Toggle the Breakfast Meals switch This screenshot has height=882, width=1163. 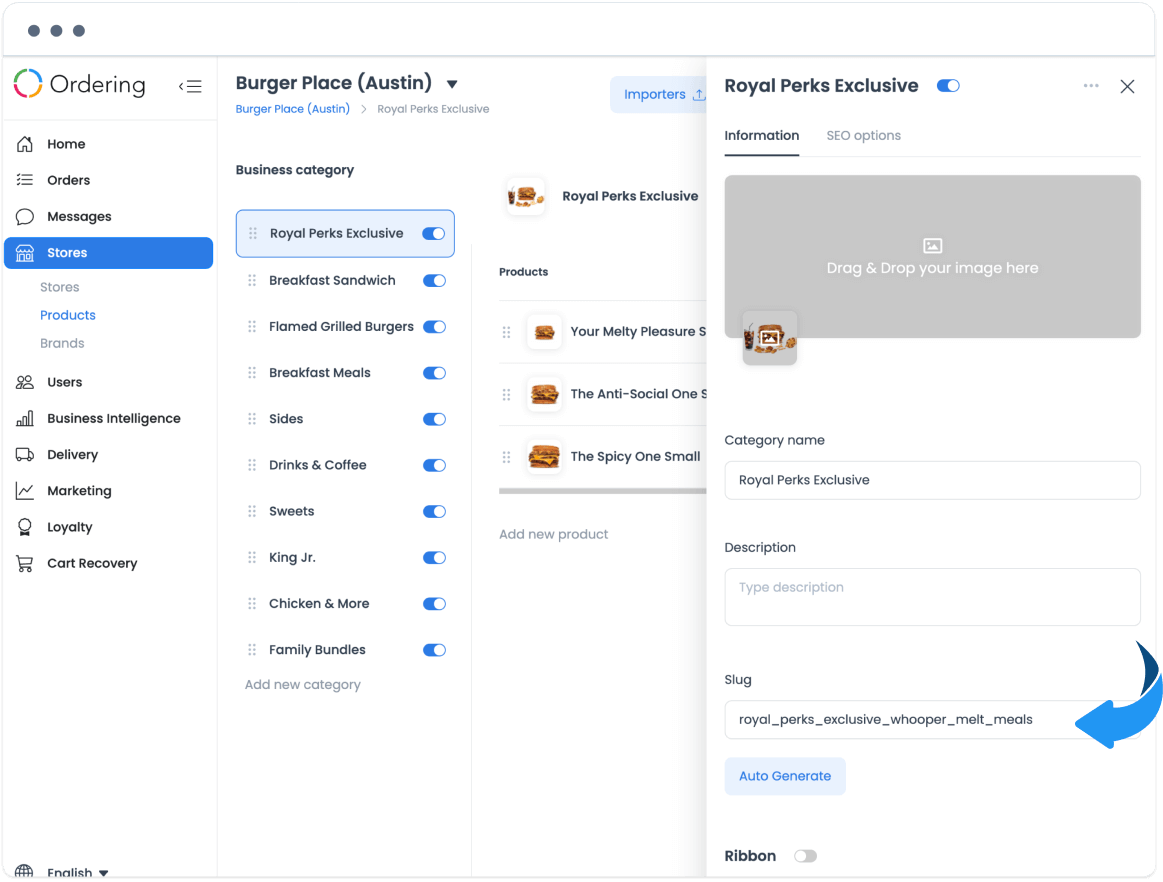point(434,373)
